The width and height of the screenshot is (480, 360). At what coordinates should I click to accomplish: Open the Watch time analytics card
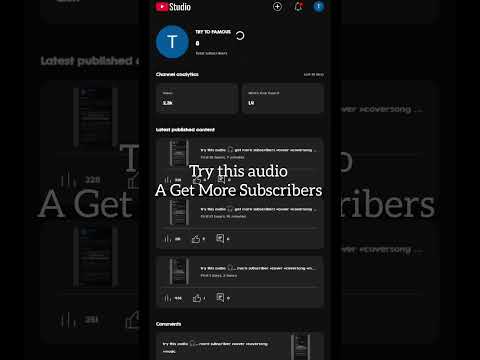[x=283, y=98]
